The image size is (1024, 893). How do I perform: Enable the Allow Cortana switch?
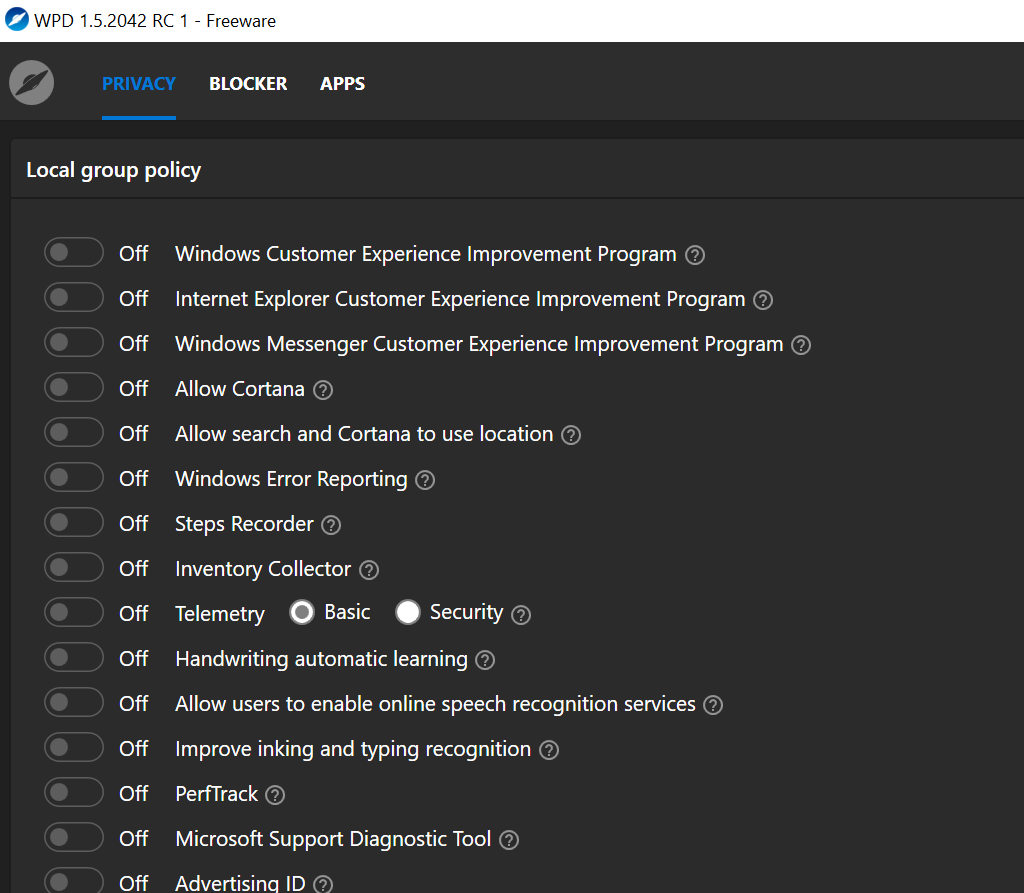pos(73,388)
